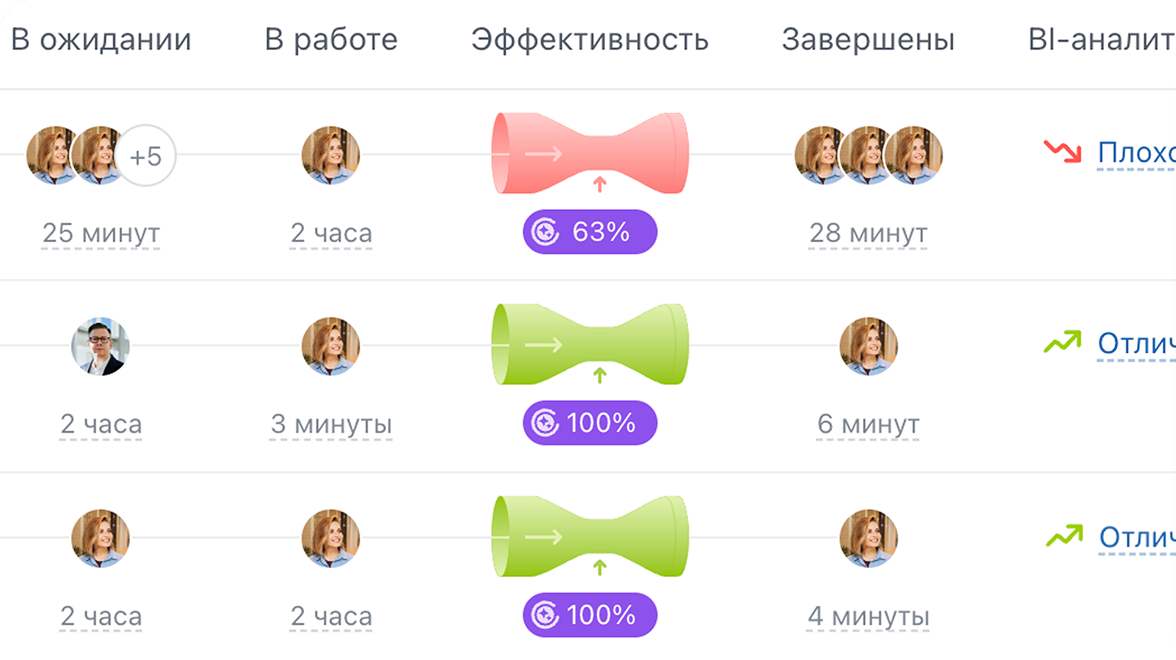Click the '3 минуты' in-work time label
This screenshot has width=1176, height=660.
pyautogui.click(x=331, y=424)
